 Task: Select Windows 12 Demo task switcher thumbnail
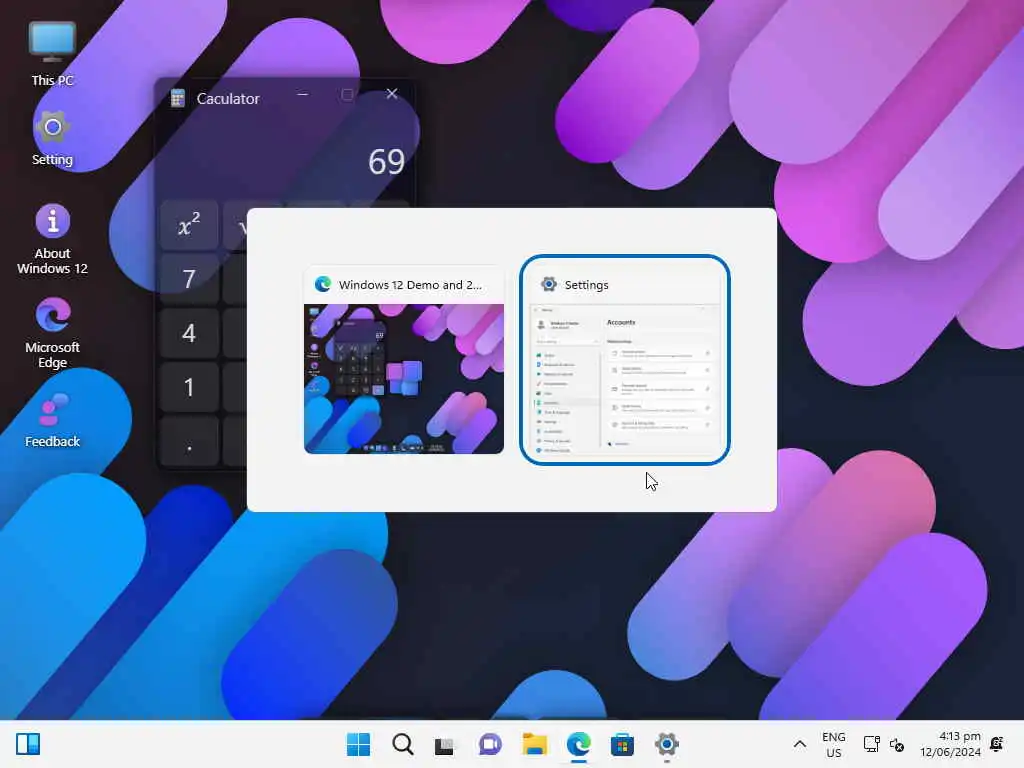pyautogui.click(x=404, y=360)
